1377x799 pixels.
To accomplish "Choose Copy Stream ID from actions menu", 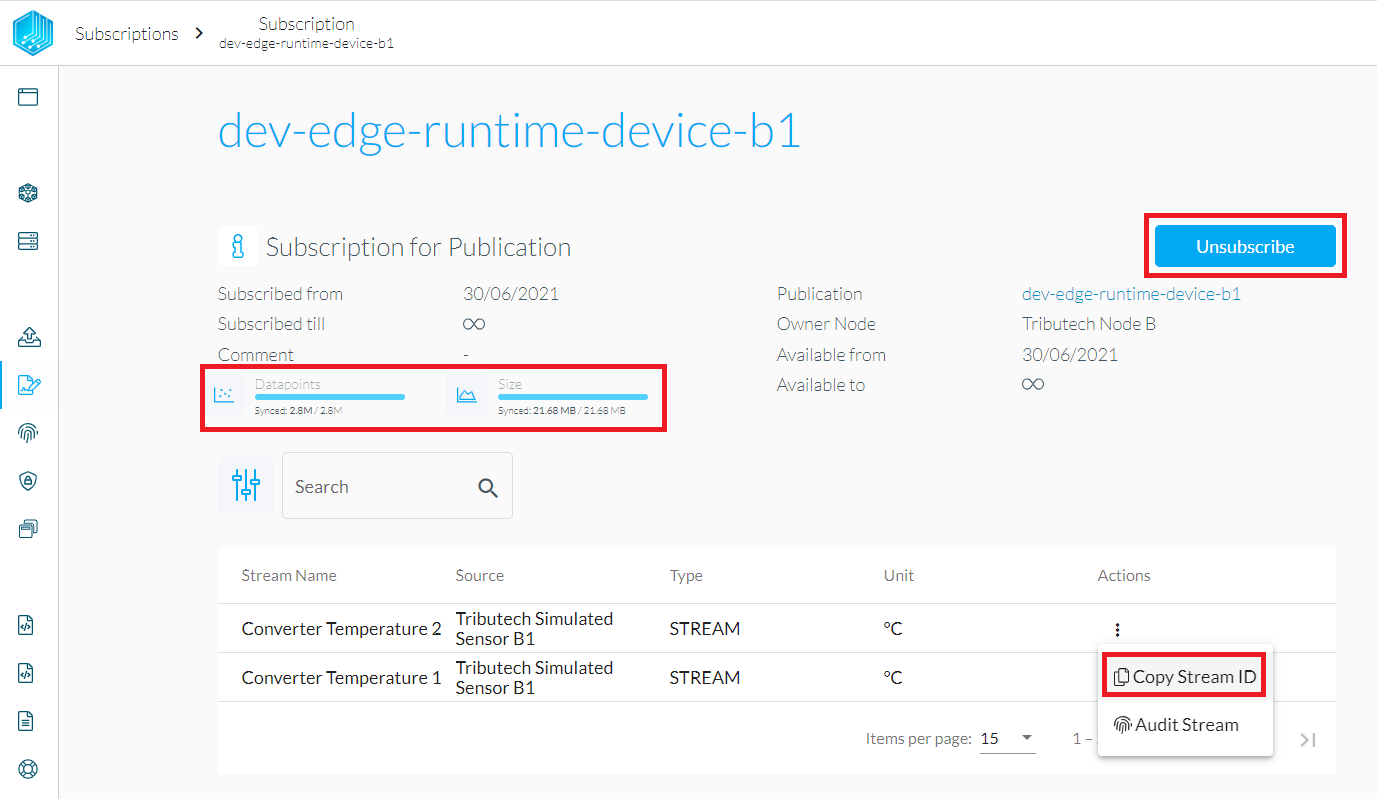I will (1185, 677).
